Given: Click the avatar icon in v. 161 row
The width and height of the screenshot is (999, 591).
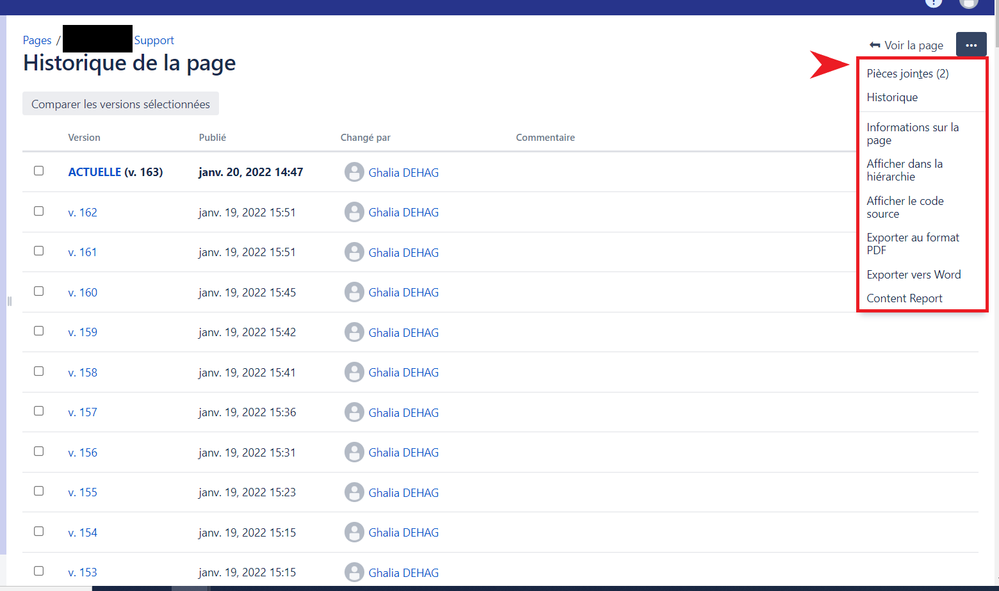Looking at the screenshot, I should (x=354, y=252).
